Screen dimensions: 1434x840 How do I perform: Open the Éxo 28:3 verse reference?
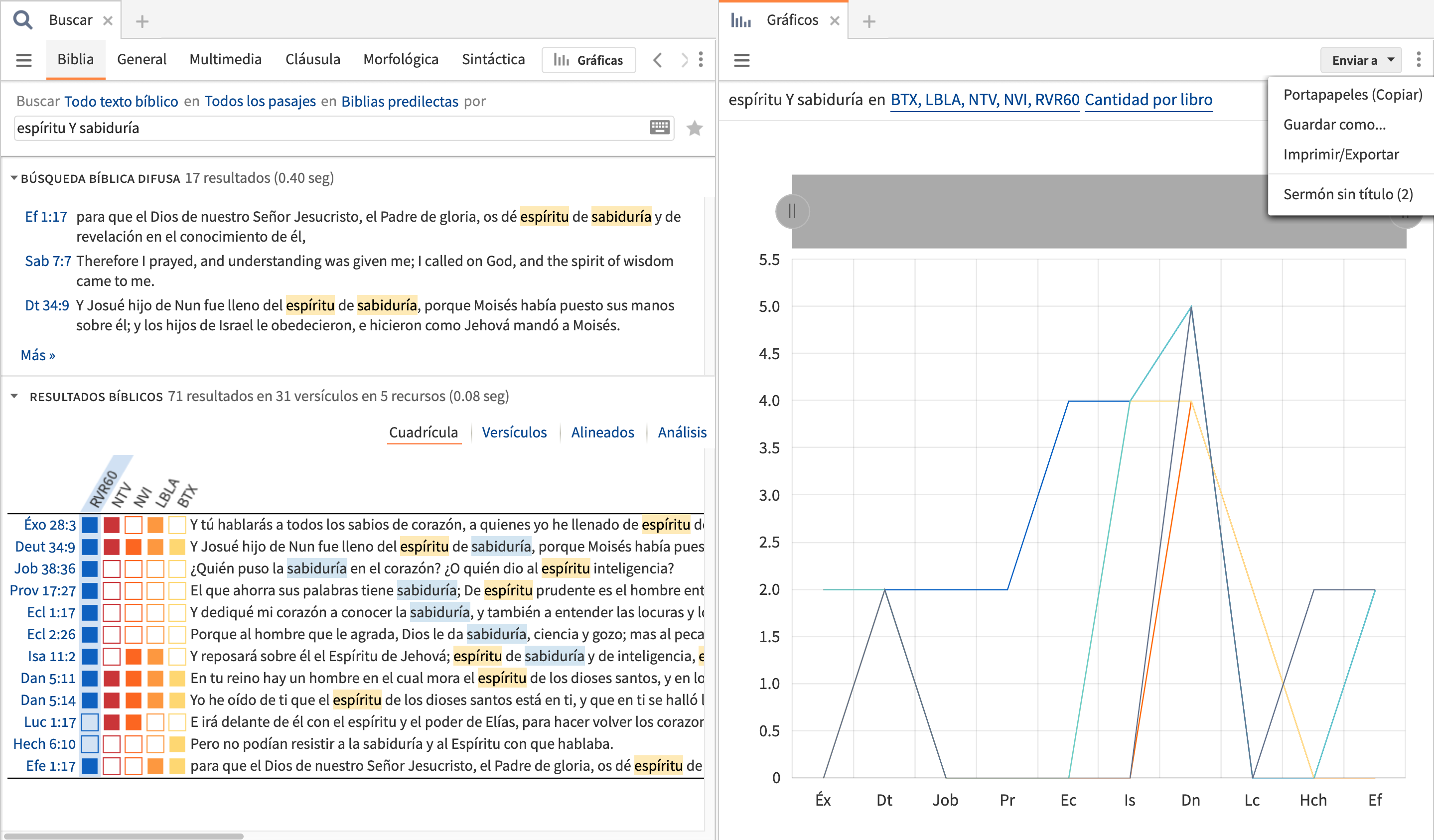pos(49,525)
